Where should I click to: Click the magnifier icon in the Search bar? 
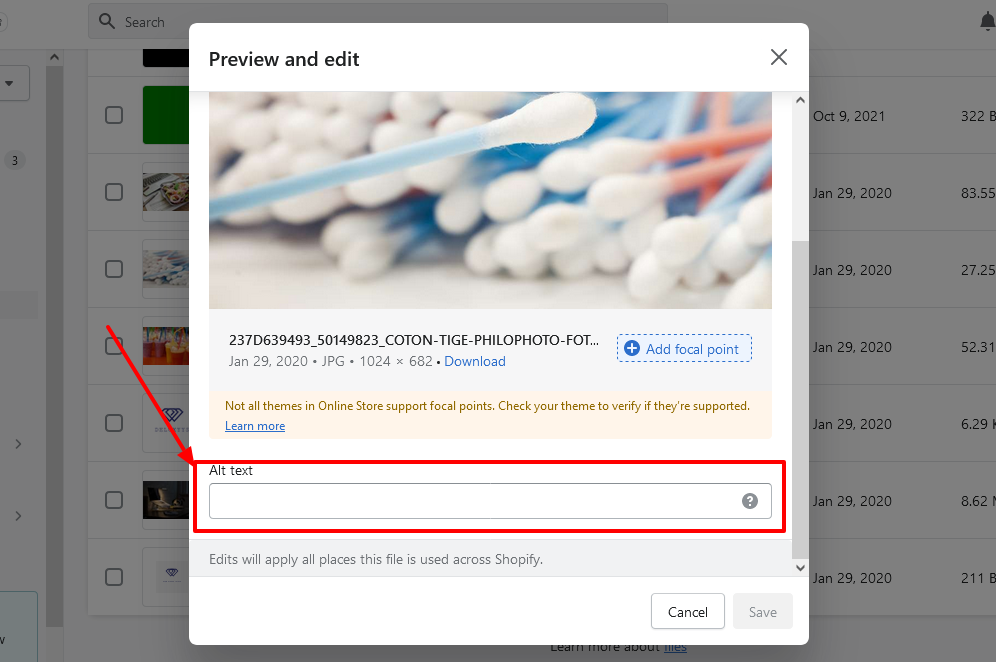[x=107, y=21]
